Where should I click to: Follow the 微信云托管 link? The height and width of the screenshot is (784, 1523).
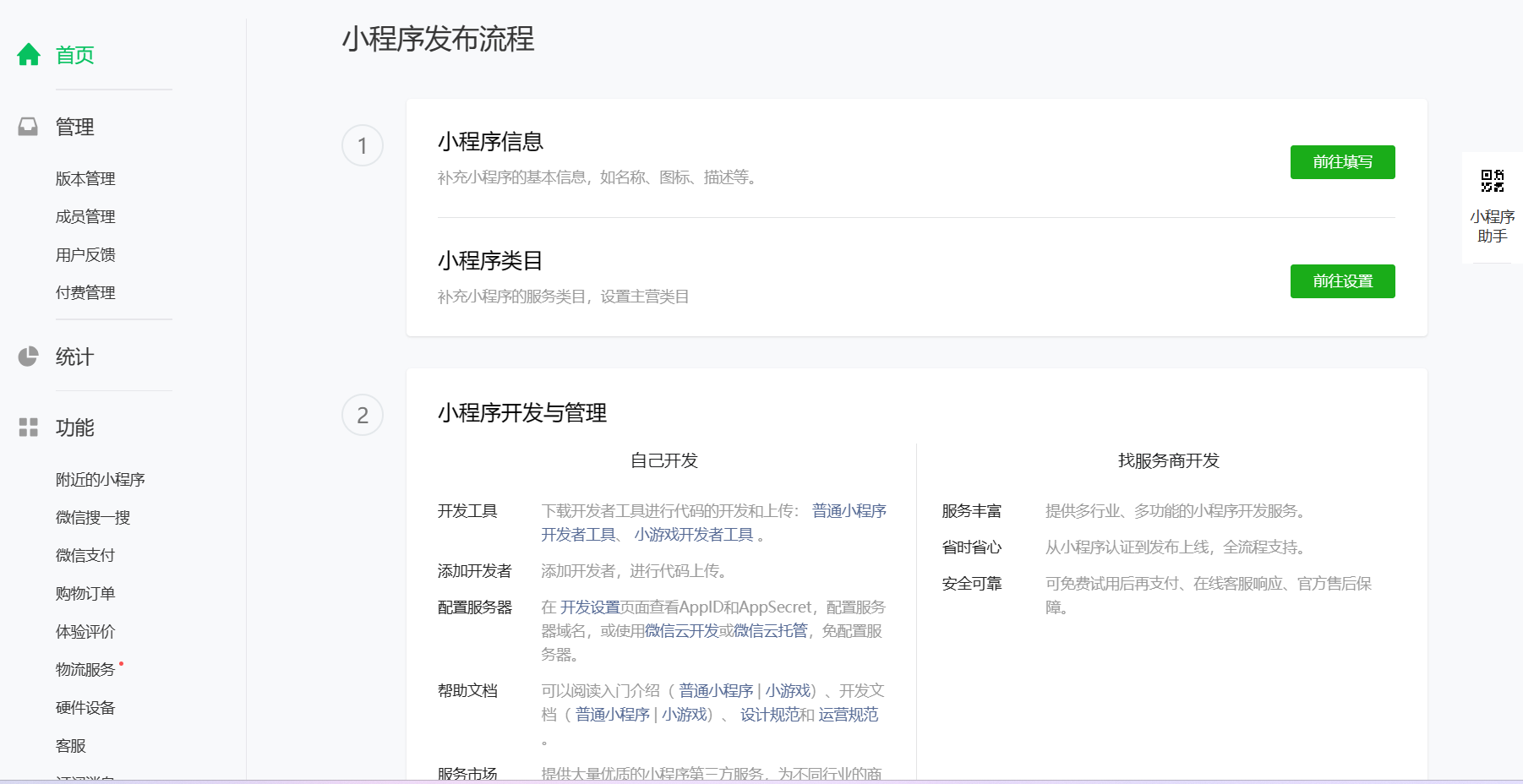pos(771,631)
